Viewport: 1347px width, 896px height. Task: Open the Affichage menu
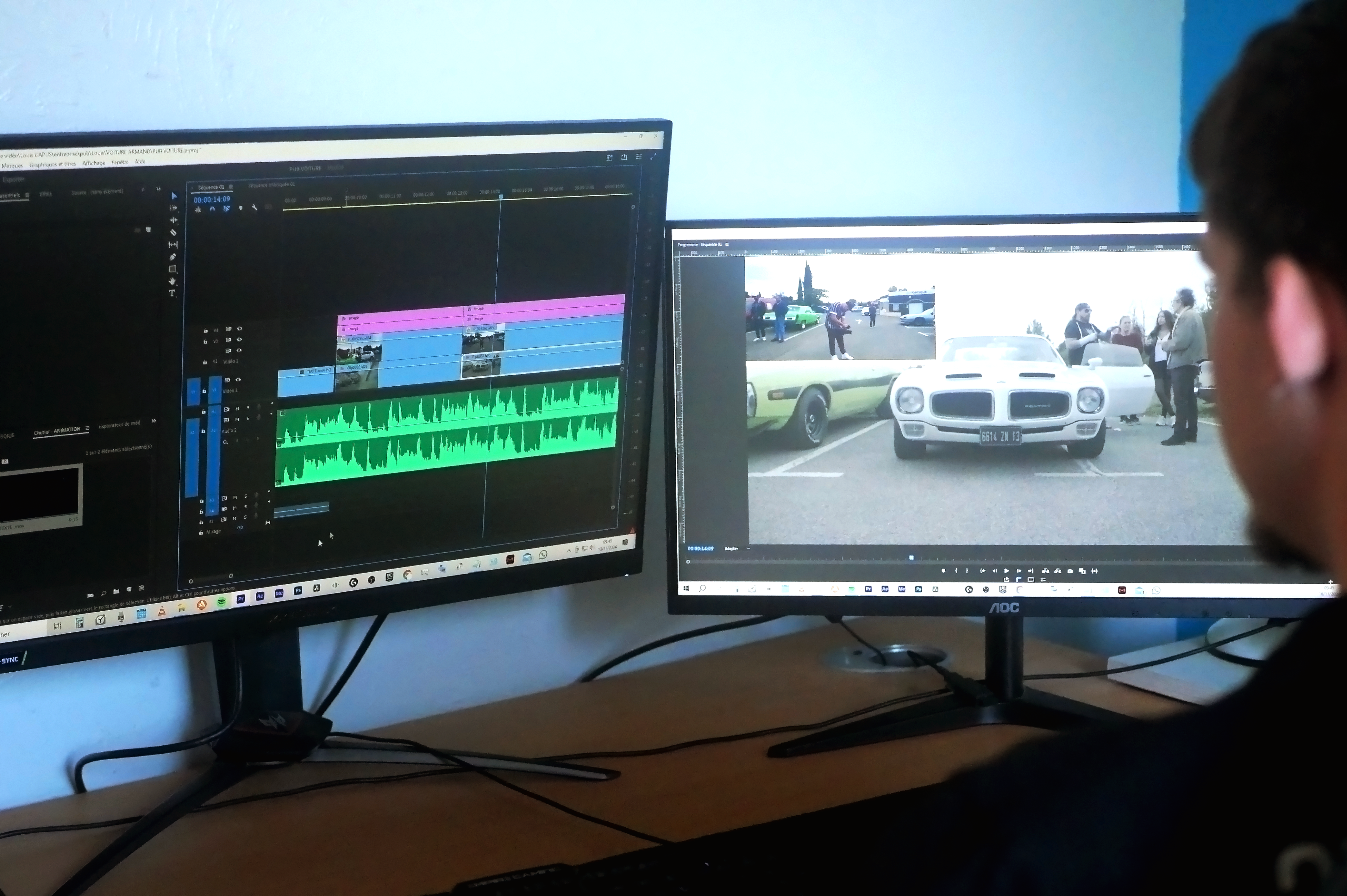94,164
